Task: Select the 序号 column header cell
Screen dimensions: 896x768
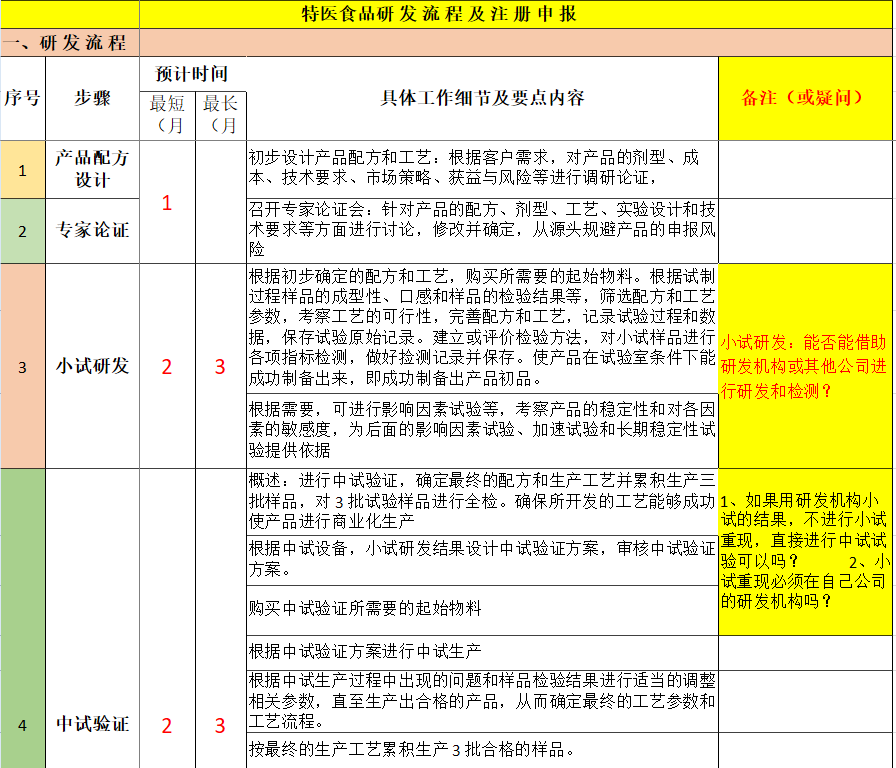Action: pos(22,98)
